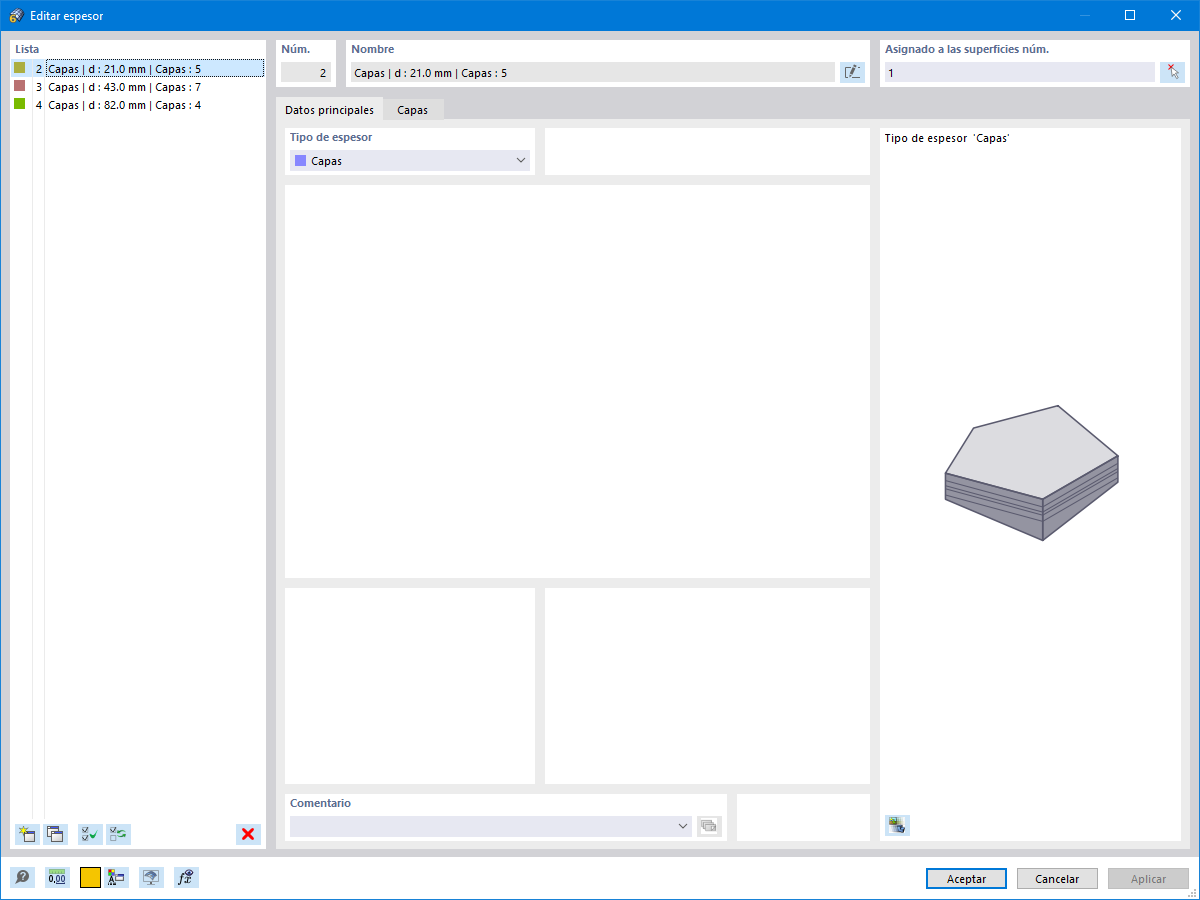Click the Aplicar button
1200x900 pixels.
point(1148,879)
